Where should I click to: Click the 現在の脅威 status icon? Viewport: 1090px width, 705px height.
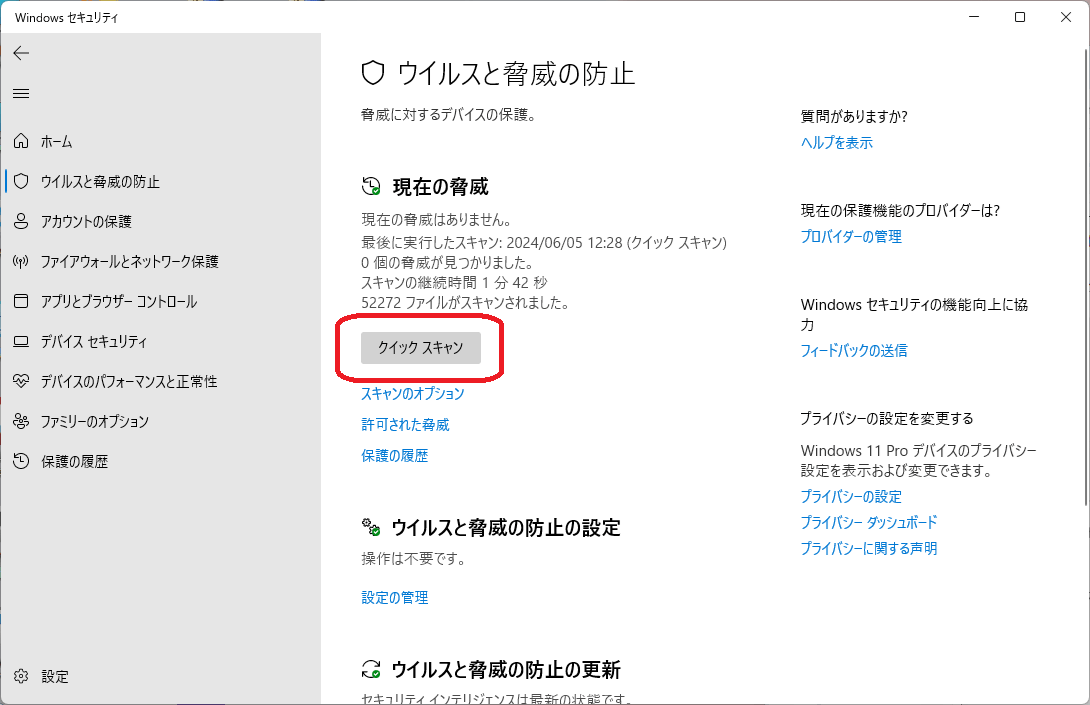[371, 186]
